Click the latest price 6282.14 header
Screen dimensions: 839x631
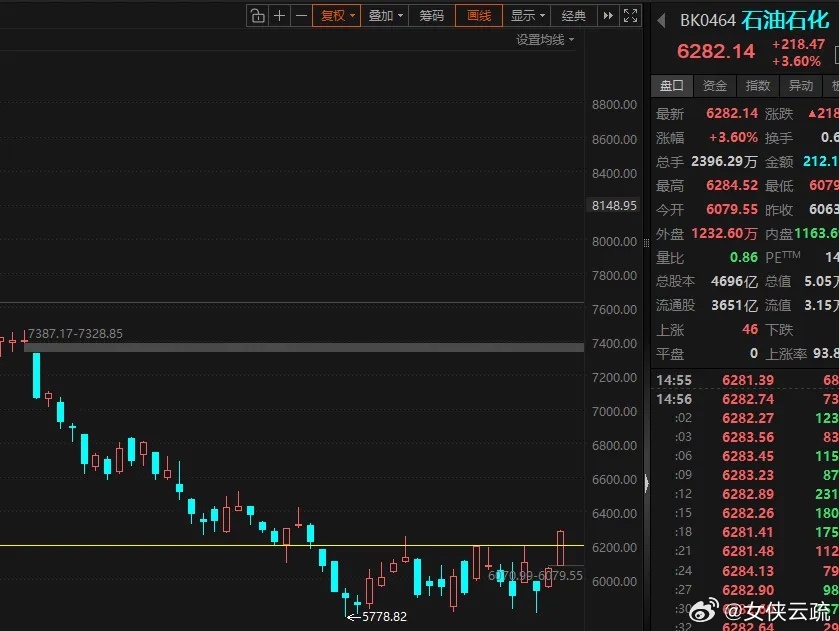tap(715, 51)
